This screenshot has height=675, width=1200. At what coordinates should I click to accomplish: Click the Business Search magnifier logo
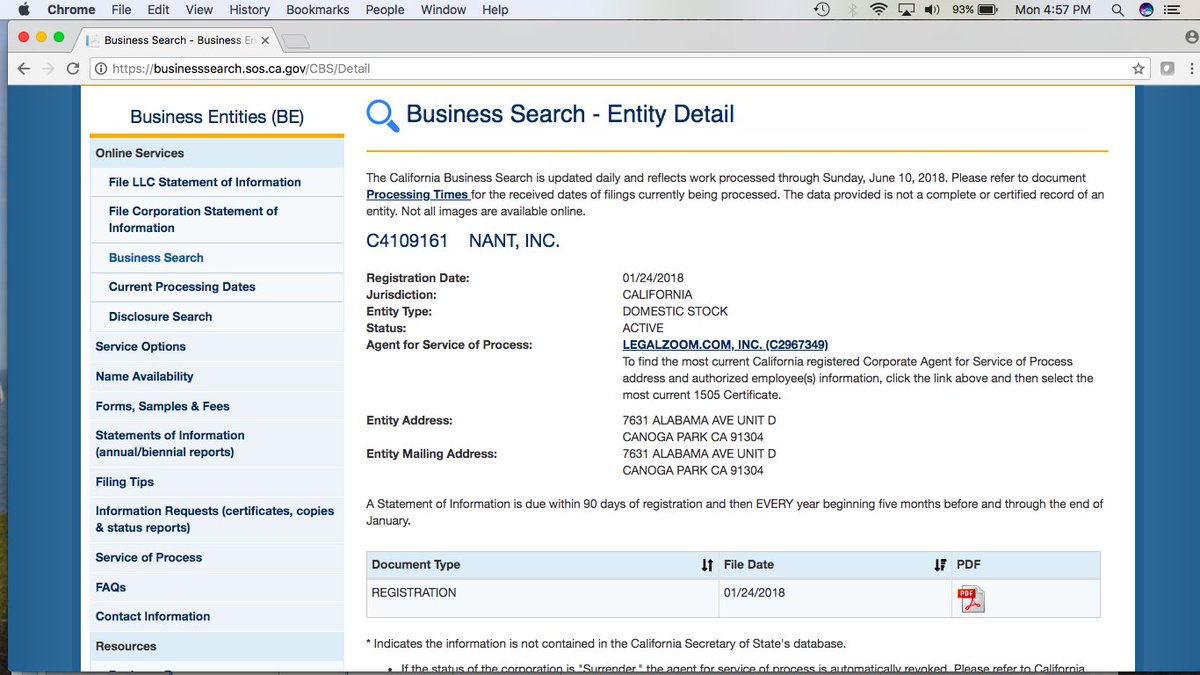click(x=383, y=116)
